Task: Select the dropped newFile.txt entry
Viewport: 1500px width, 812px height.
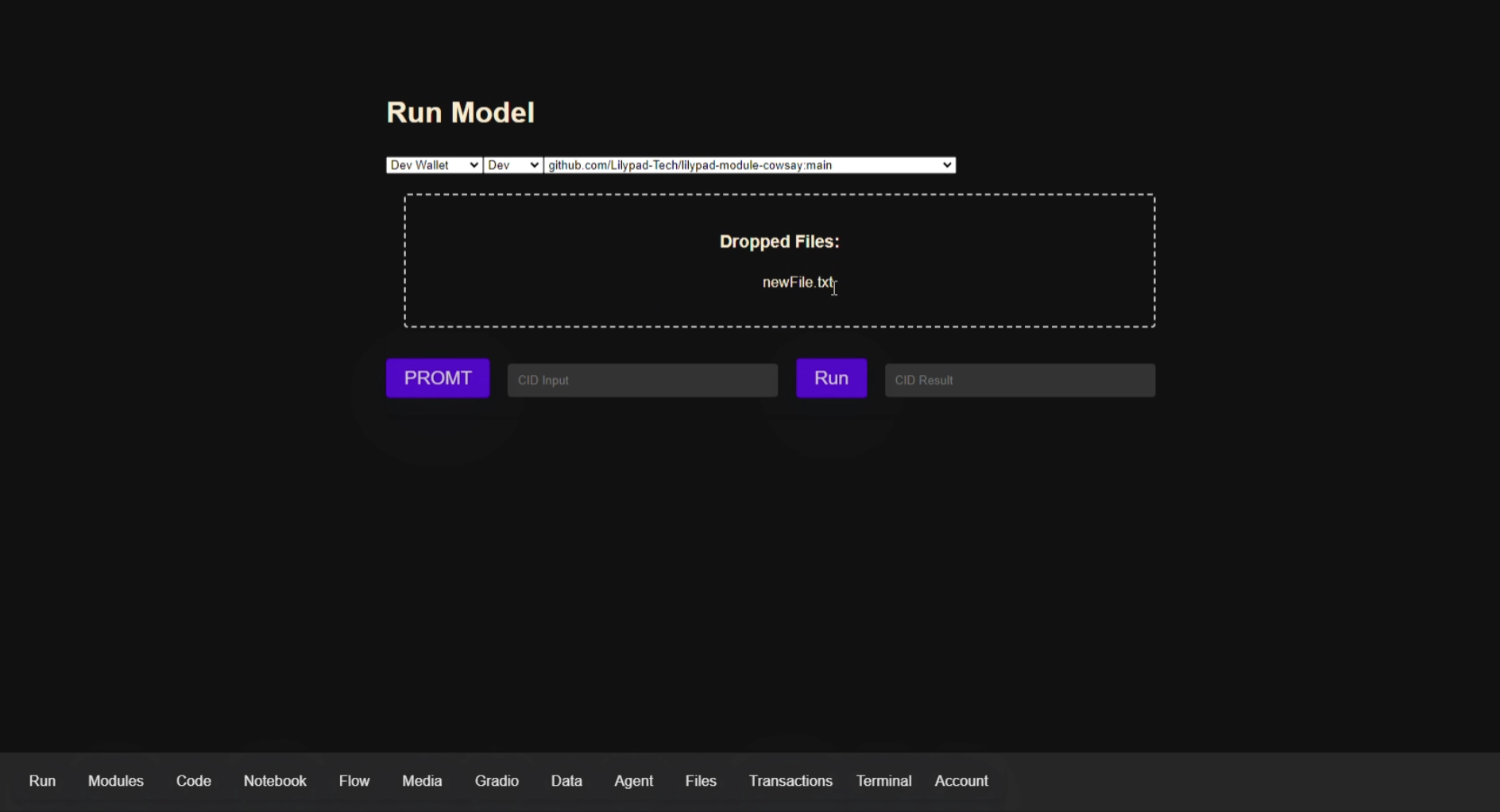Action: (x=798, y=283)
